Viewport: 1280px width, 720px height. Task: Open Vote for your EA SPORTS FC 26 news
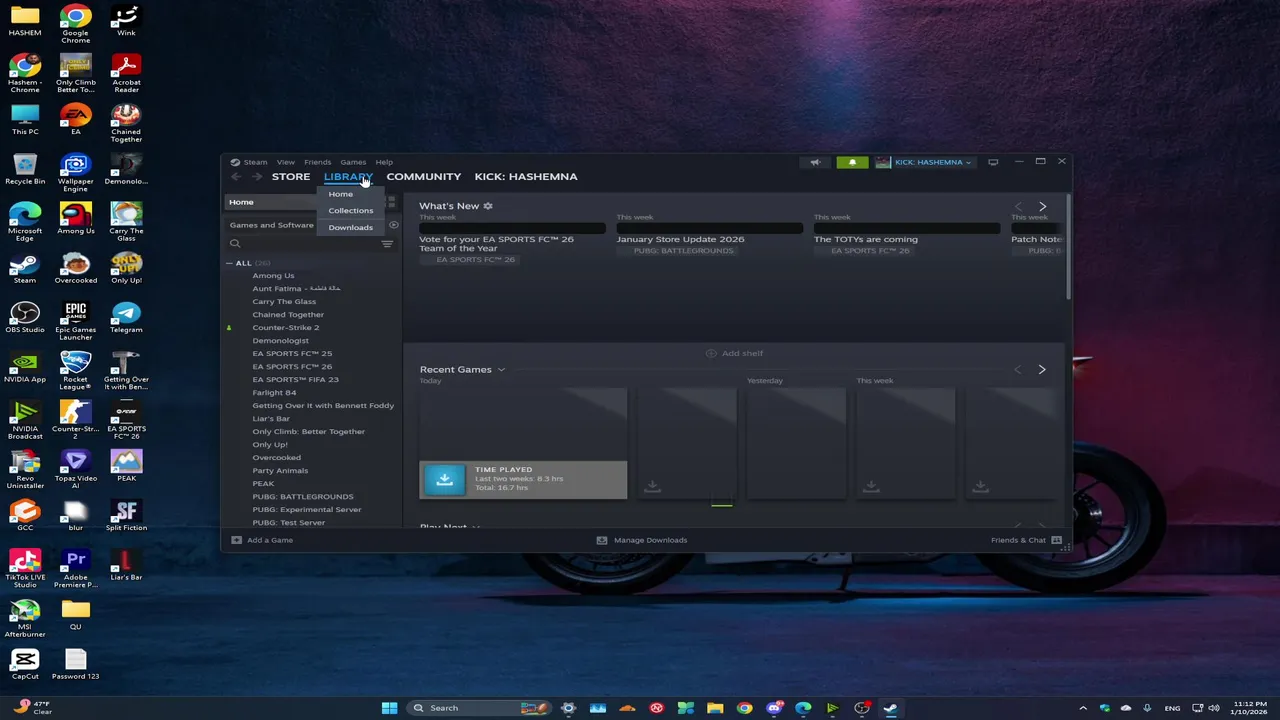pyautogui.click(x=497, y=244)
